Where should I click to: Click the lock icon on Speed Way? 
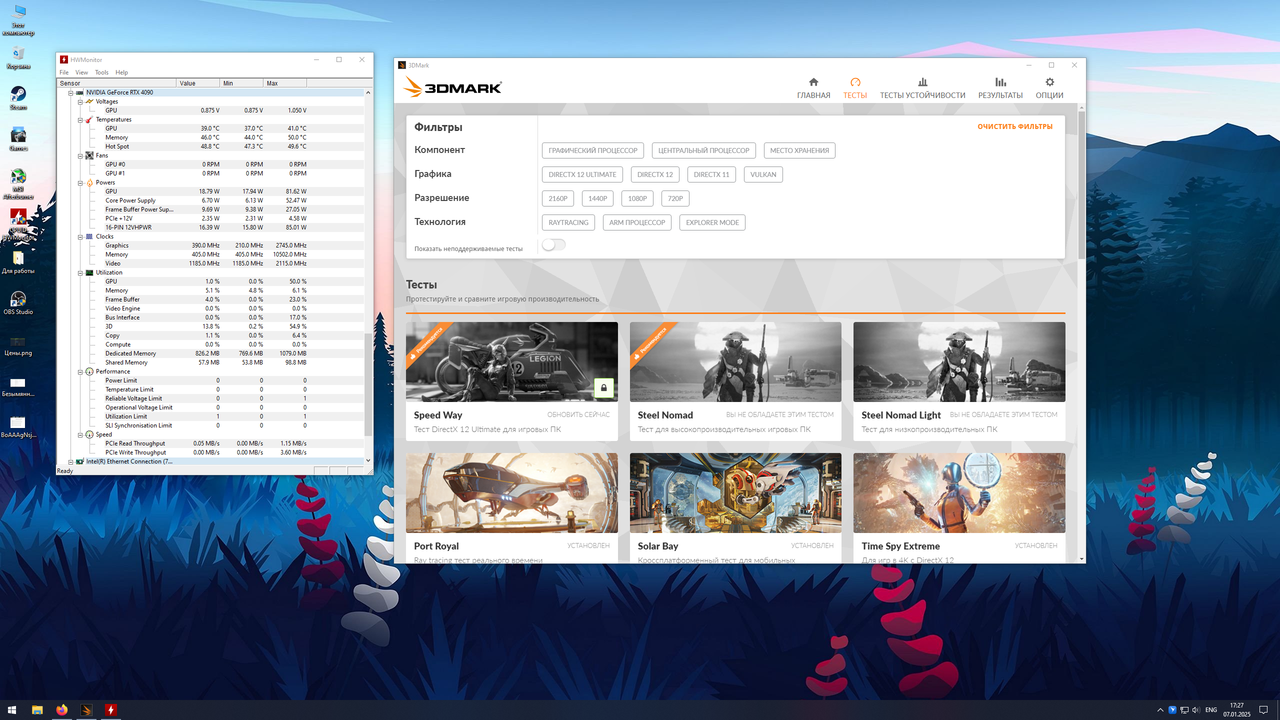click(x=603, y=387)
